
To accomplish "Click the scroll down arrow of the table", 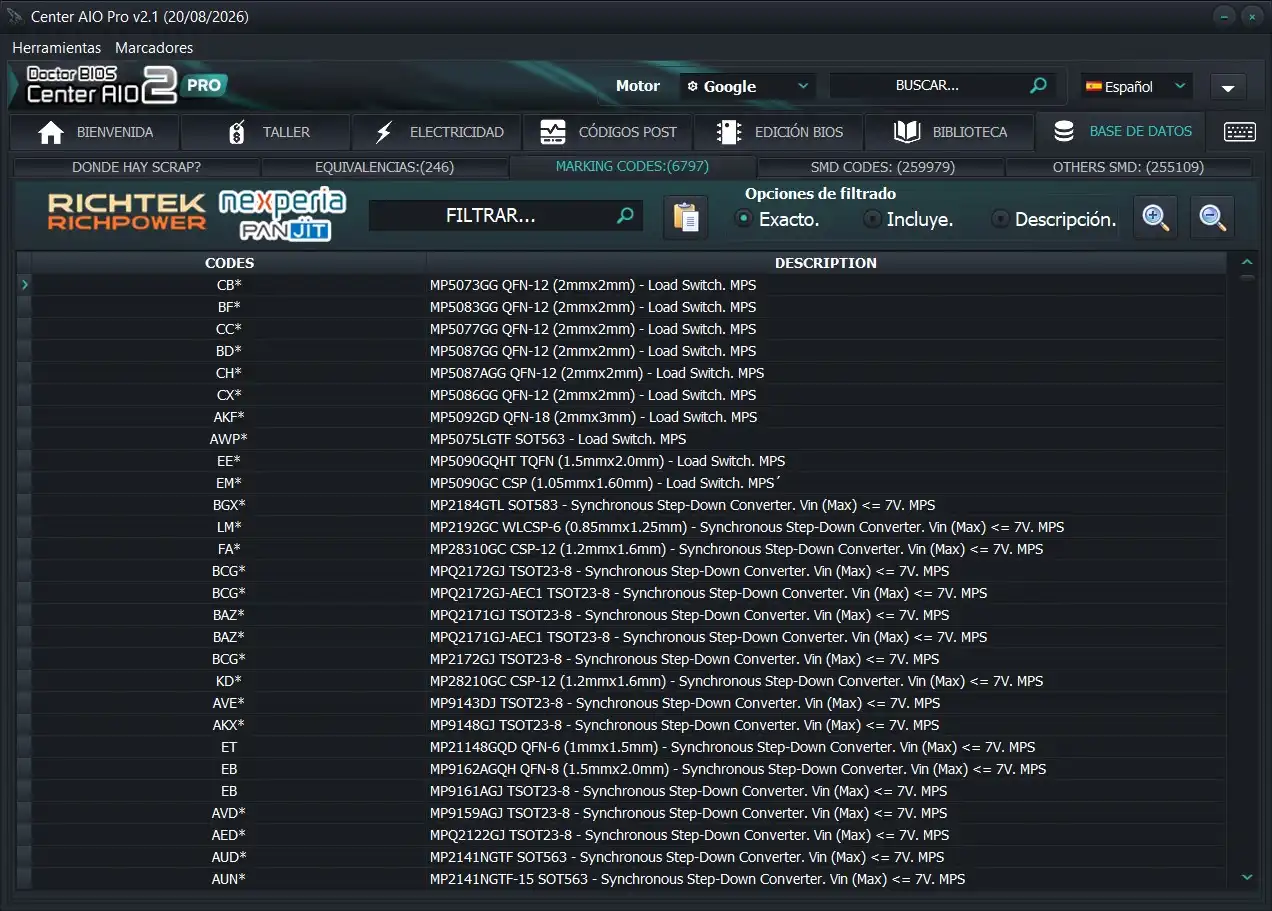I will pos(1247,877).
